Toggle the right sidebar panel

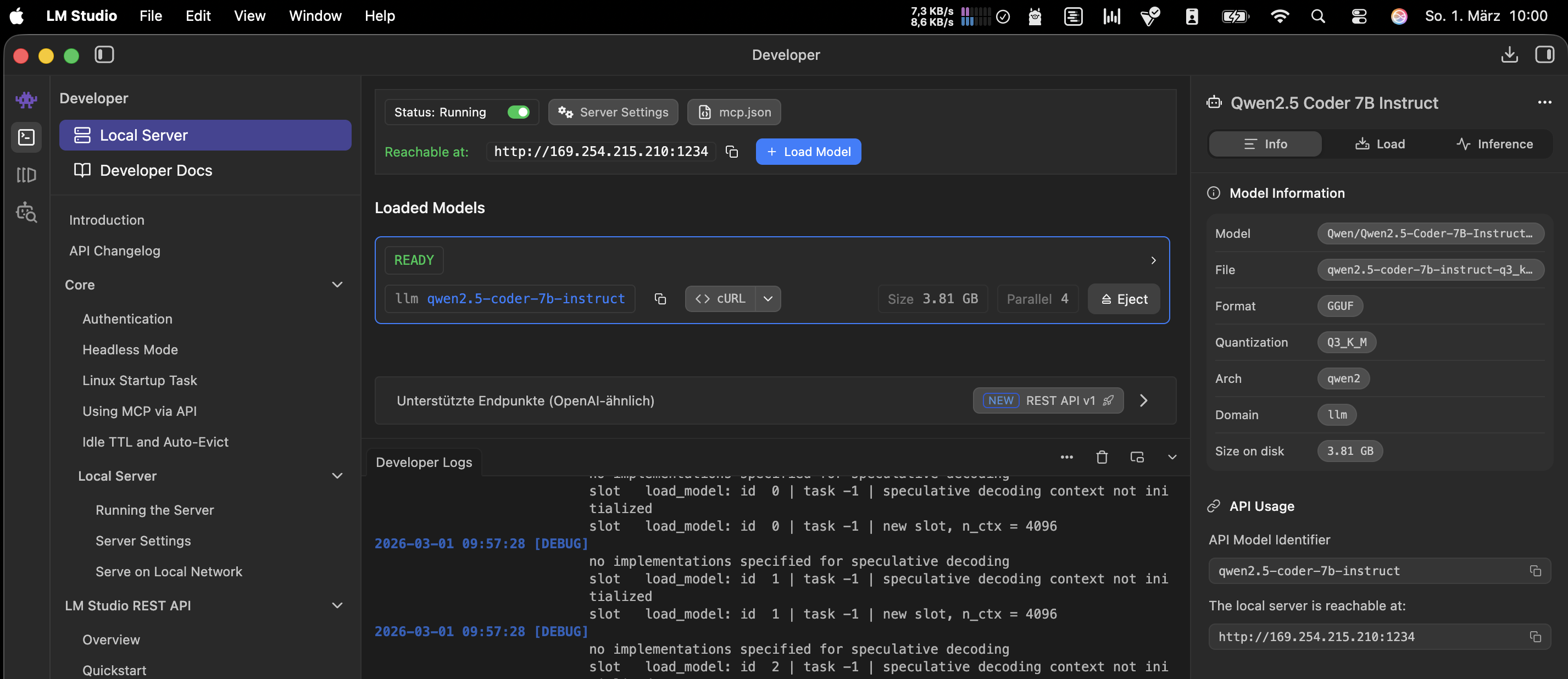point(1545,55)
